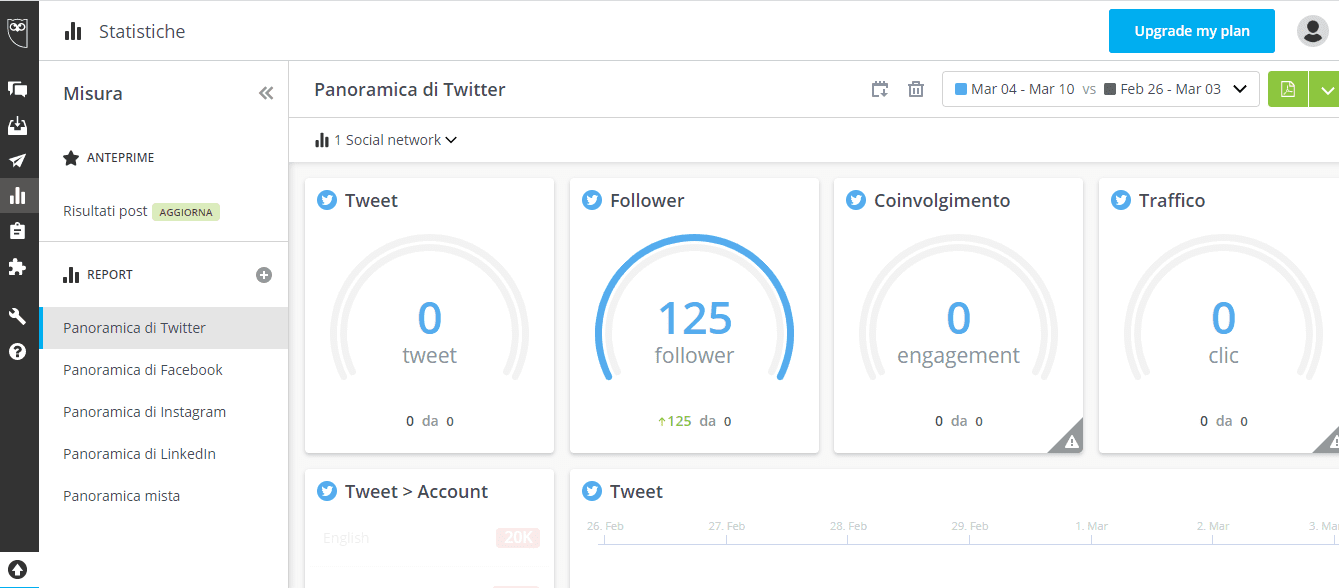Click the upward arrow circle icon in sidebar
Image resolution: width=1339 pixels, height=588 pixels.
[17, 570]
